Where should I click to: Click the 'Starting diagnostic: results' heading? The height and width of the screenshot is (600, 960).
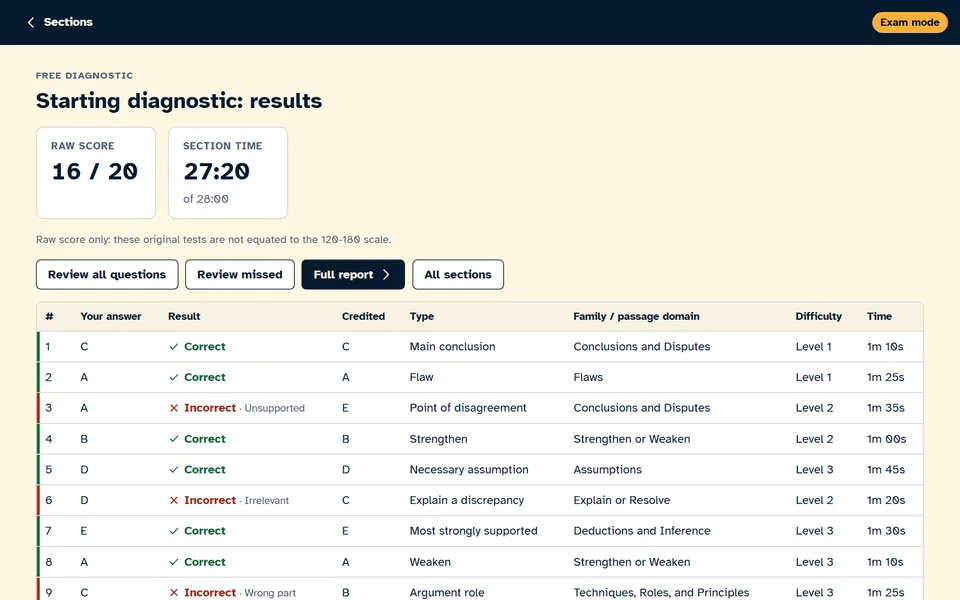[x=179, y=101]
